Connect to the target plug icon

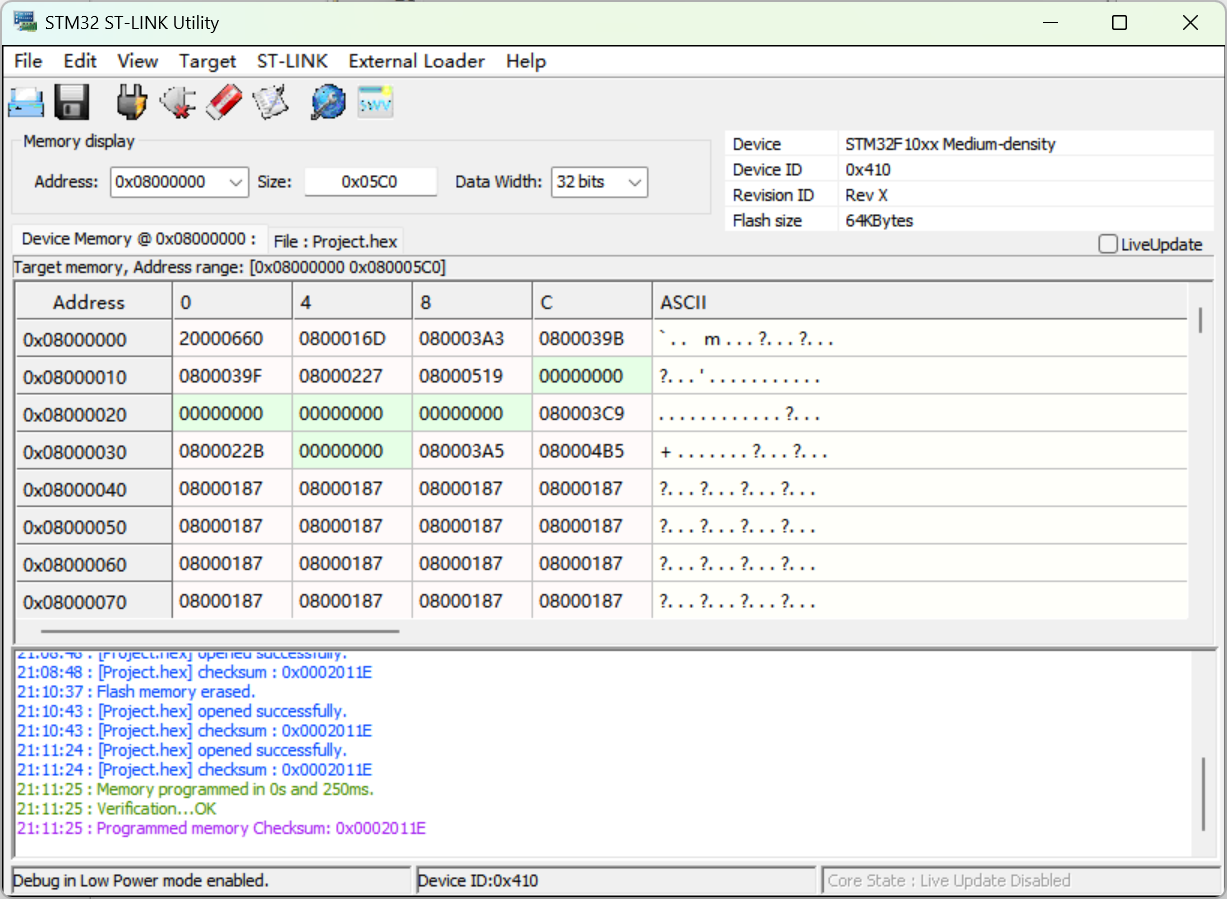(132, 102)
